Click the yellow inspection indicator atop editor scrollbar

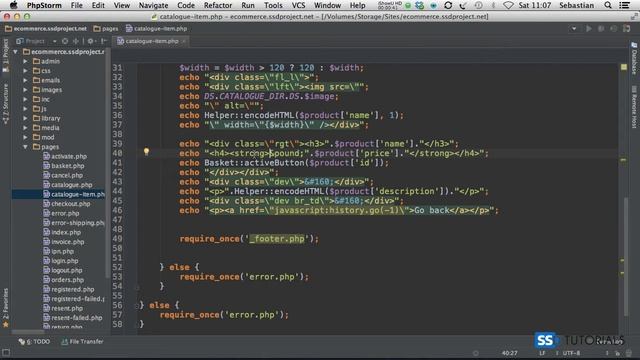coord(624,67)
